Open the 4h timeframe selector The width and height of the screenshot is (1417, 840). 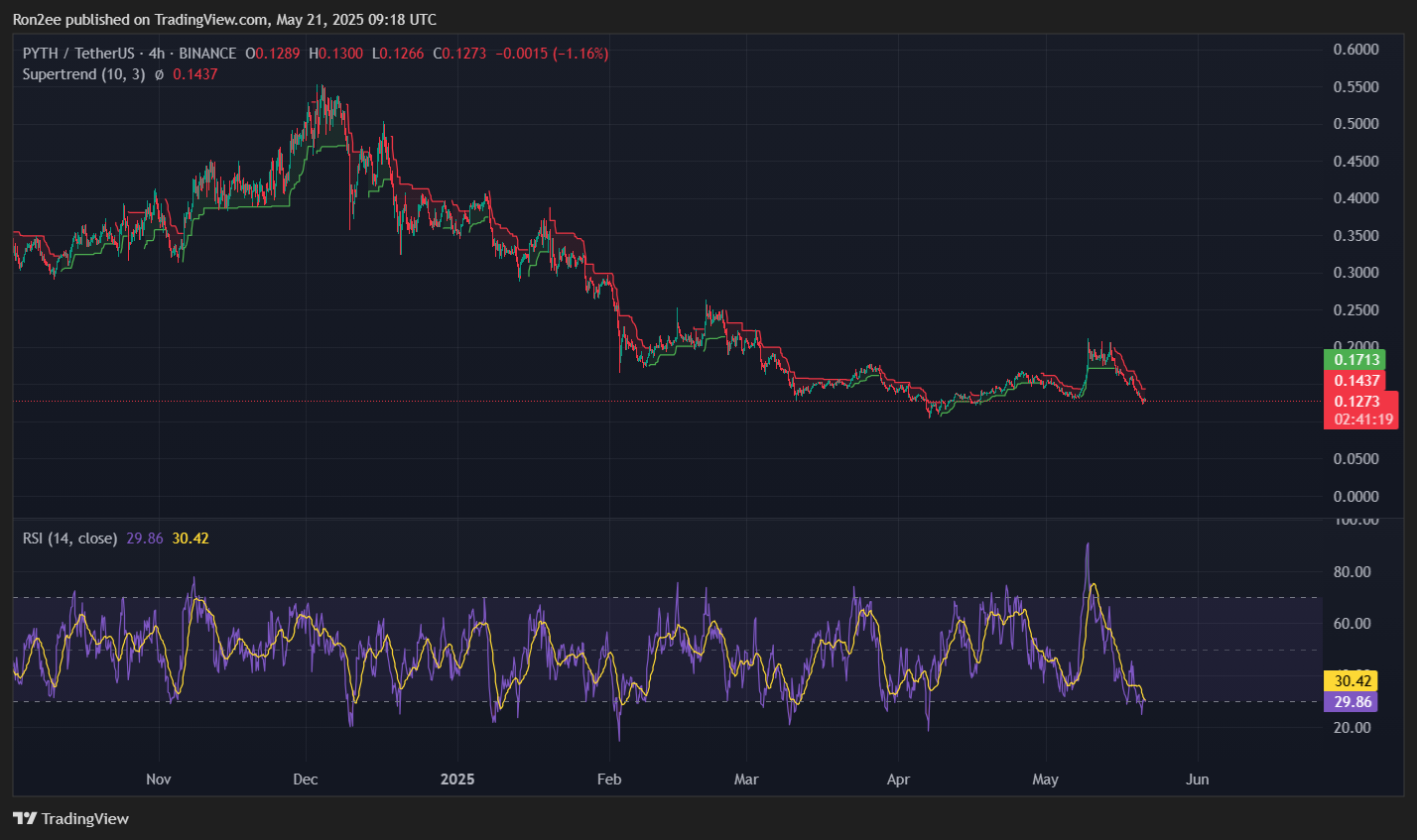tap(159, 54)
